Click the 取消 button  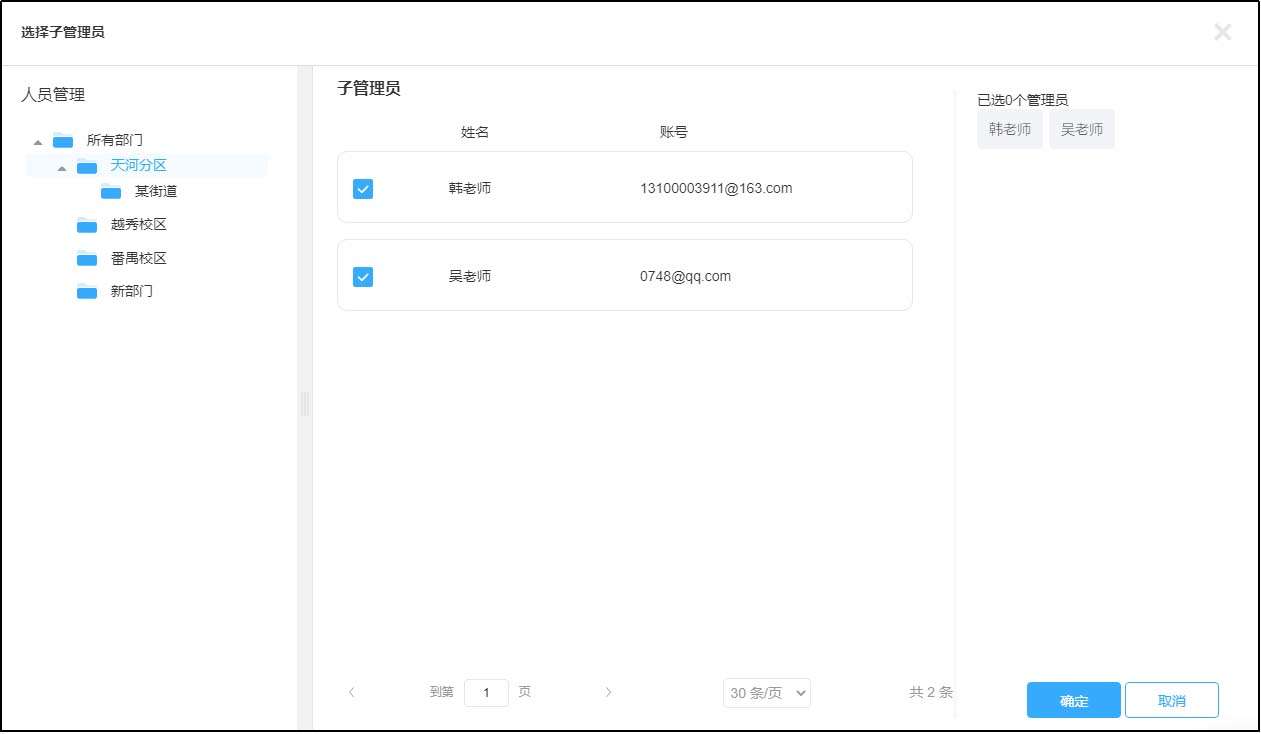[x=1171, y=700]
